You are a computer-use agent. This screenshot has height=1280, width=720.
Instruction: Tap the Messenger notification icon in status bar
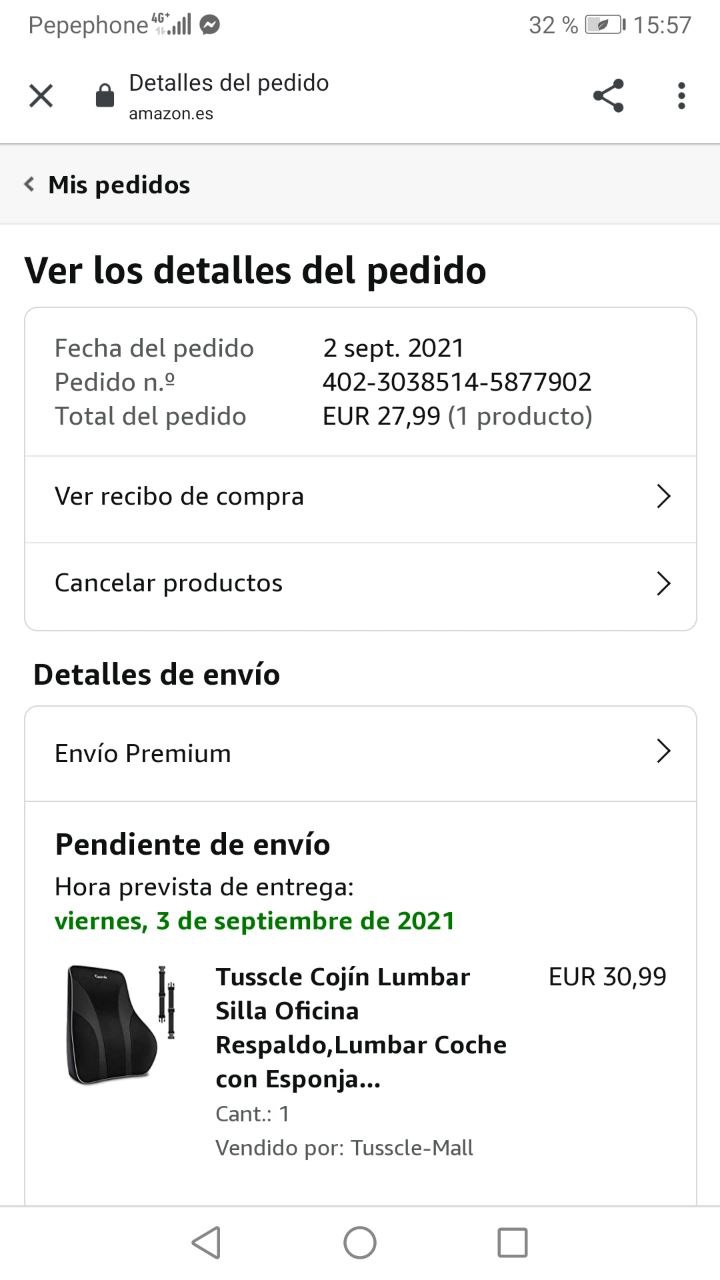click(210, 25)
